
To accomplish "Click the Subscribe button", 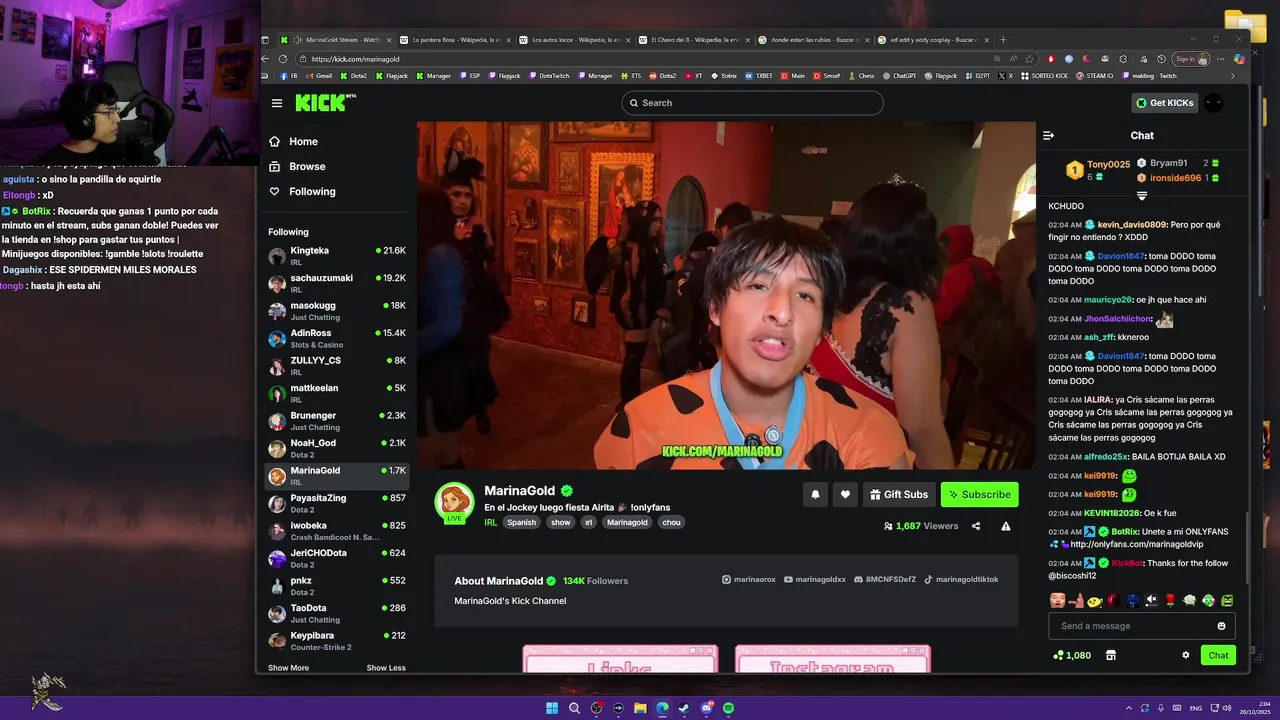I will 979,494.
